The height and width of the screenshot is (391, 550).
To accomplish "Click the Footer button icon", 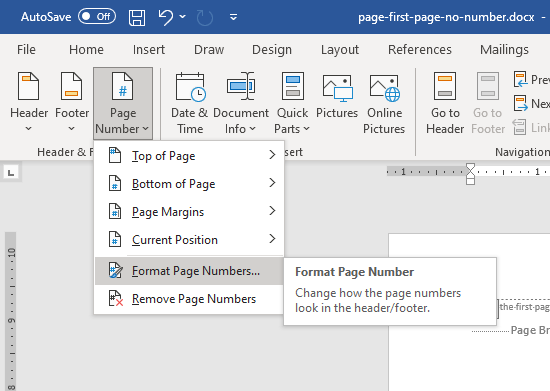I will 72,86.
